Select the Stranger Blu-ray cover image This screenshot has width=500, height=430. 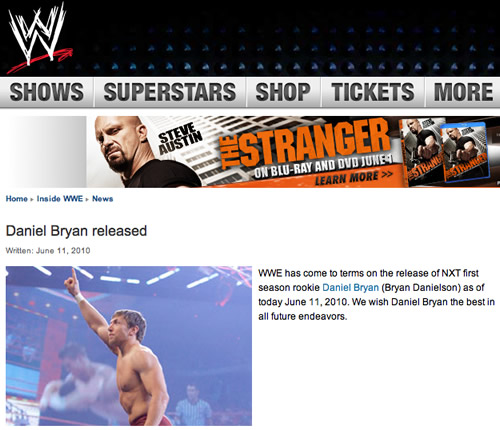pos(466,152)
